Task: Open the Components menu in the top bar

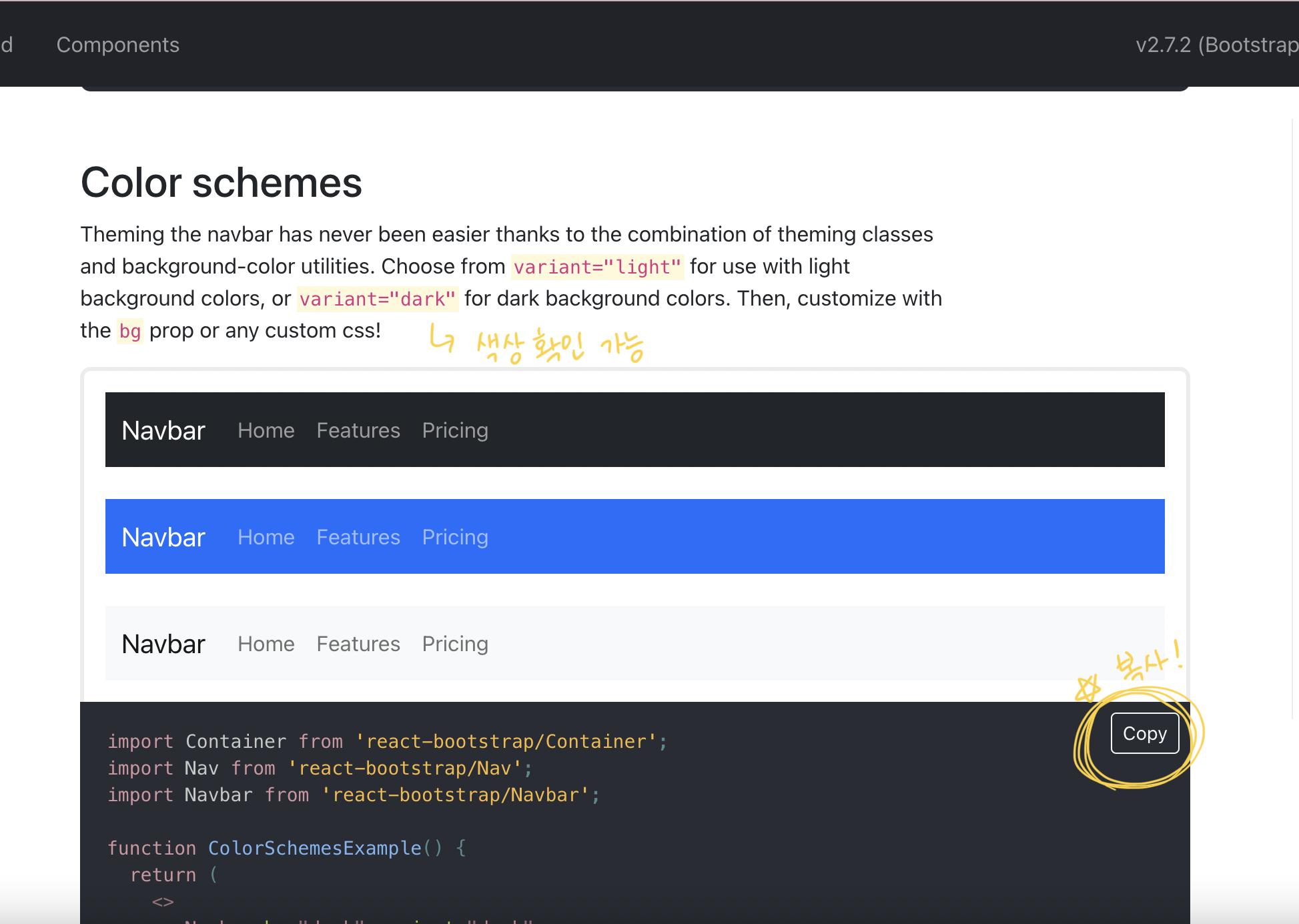Action: pos(117,45)
